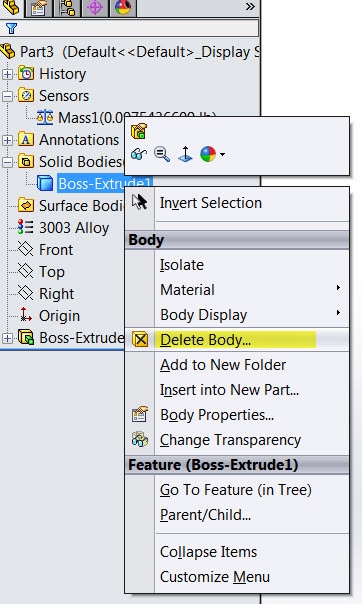Open the Appearances dropdown arrow

pos(223,154)
